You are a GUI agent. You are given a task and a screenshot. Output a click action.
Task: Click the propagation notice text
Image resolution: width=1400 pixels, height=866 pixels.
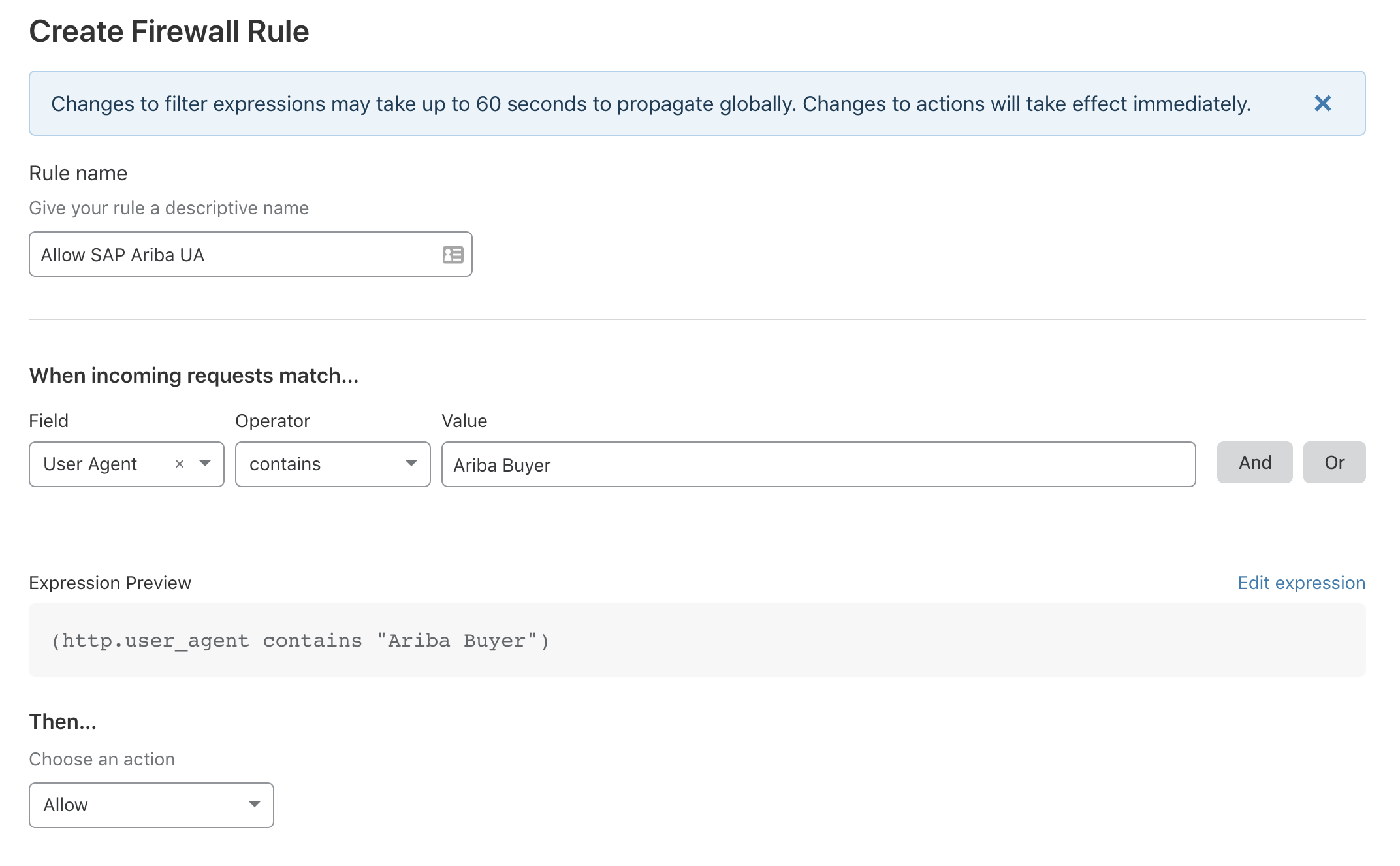tap(650, 104)
